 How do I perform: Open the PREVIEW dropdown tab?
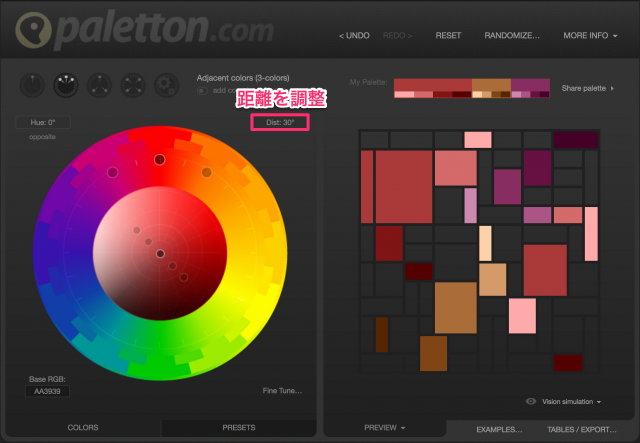[384, 427]
